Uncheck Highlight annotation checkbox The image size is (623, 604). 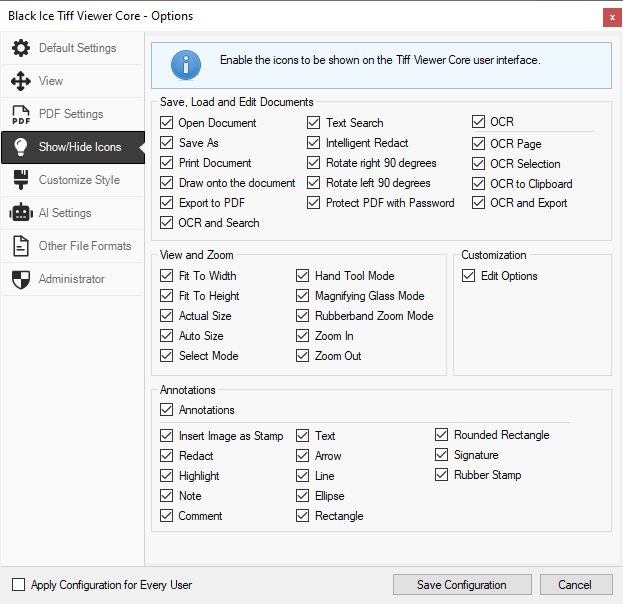pos(166,475)
